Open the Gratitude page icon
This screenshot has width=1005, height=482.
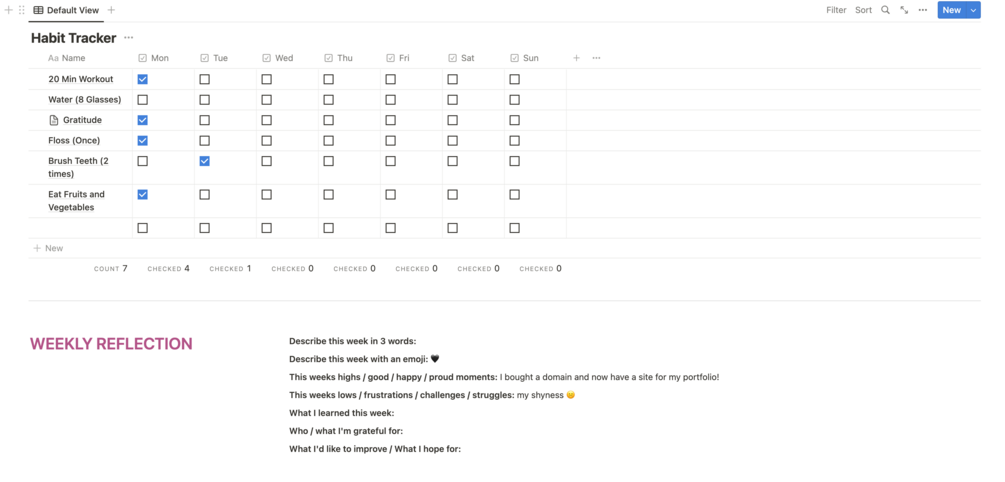point(54,120)
